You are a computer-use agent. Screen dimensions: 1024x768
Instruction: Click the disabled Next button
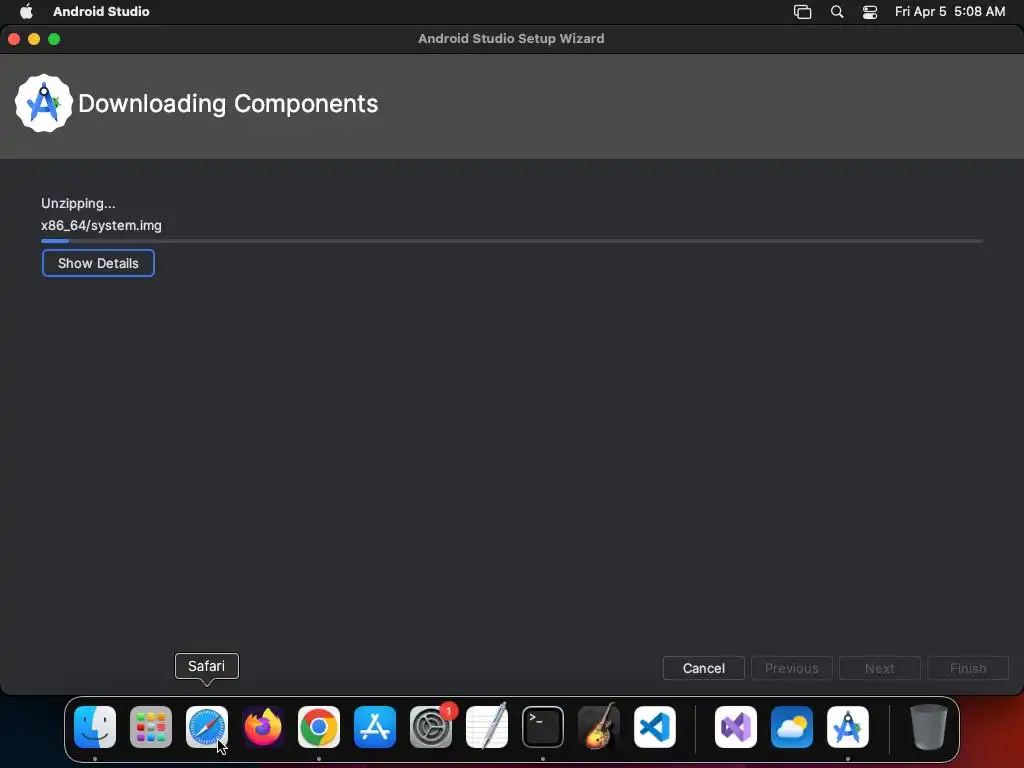(x=880, y=668)
